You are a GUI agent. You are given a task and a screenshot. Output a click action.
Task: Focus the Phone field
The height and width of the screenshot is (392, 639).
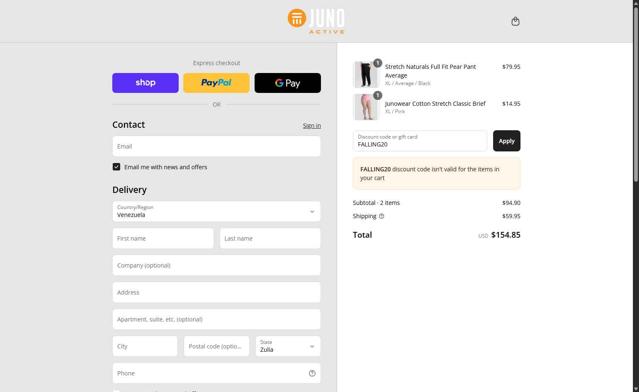(x=216, y=373)
